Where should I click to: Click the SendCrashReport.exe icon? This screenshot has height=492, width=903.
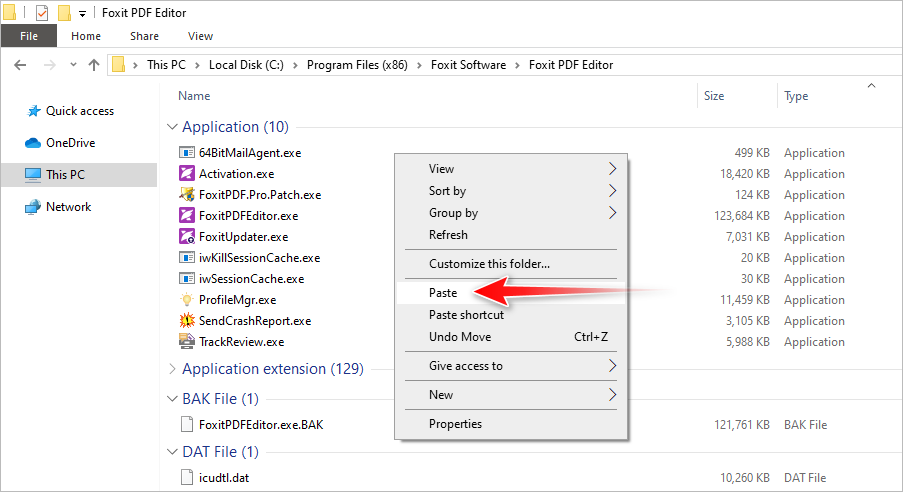[x=186, y=321]
